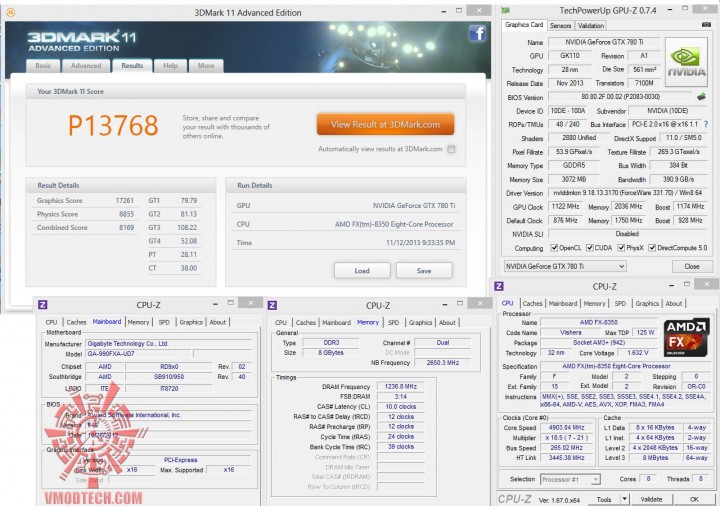Click CPU-Z CPU window Z icon

[499, 287]
